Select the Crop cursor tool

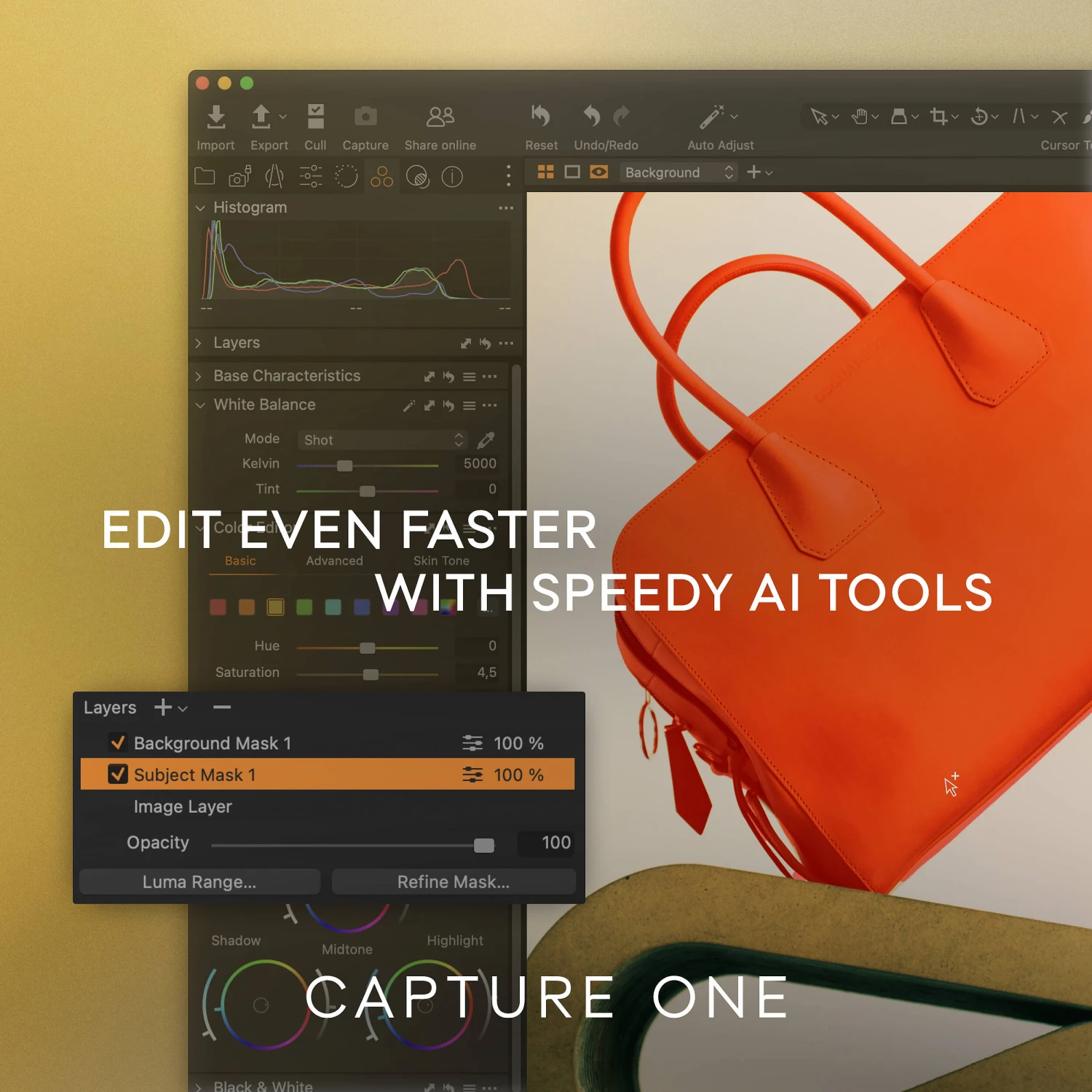(x=938, y=116)
